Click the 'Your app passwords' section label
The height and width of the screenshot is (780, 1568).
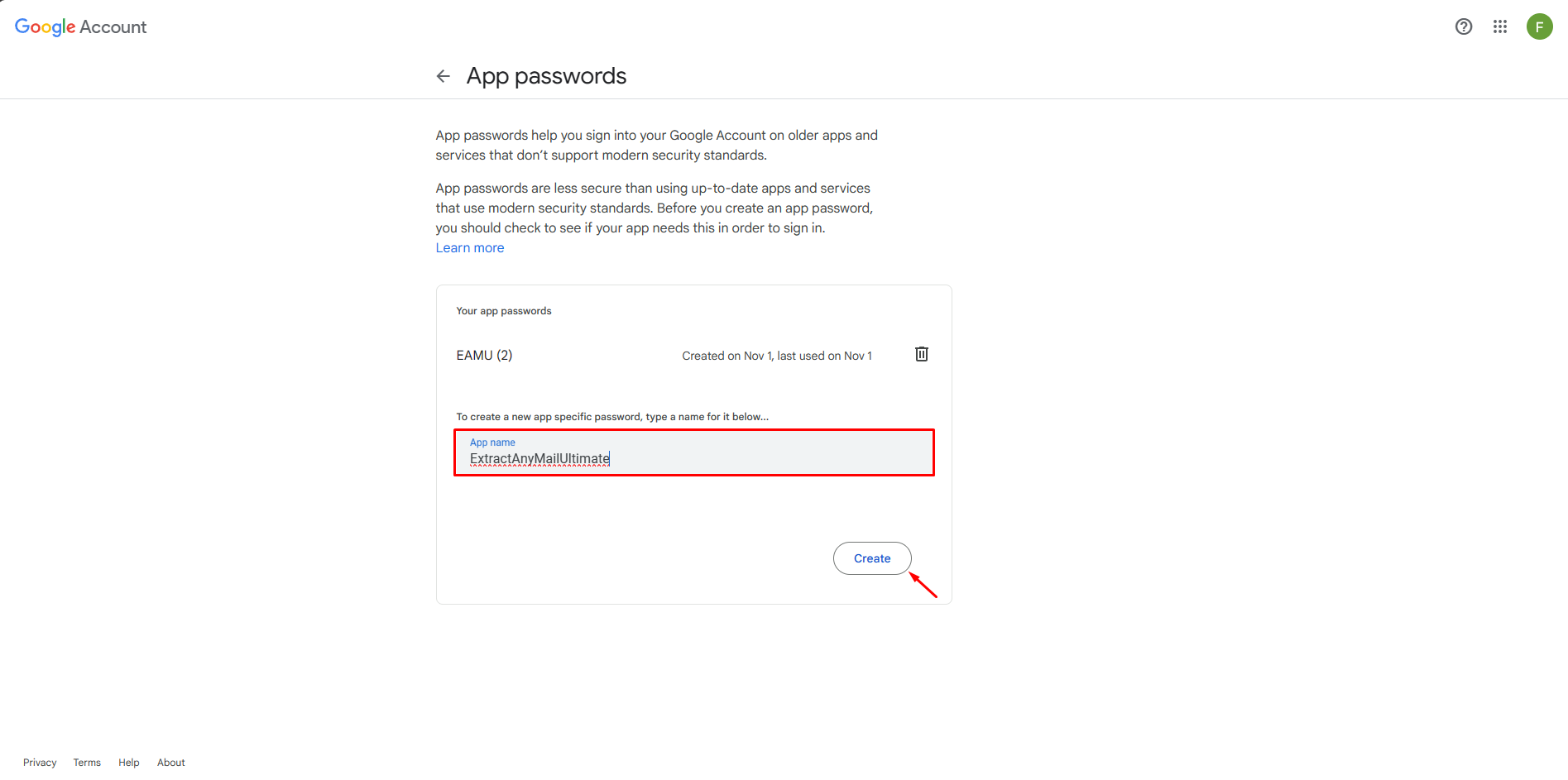click(x=504, y=311)
